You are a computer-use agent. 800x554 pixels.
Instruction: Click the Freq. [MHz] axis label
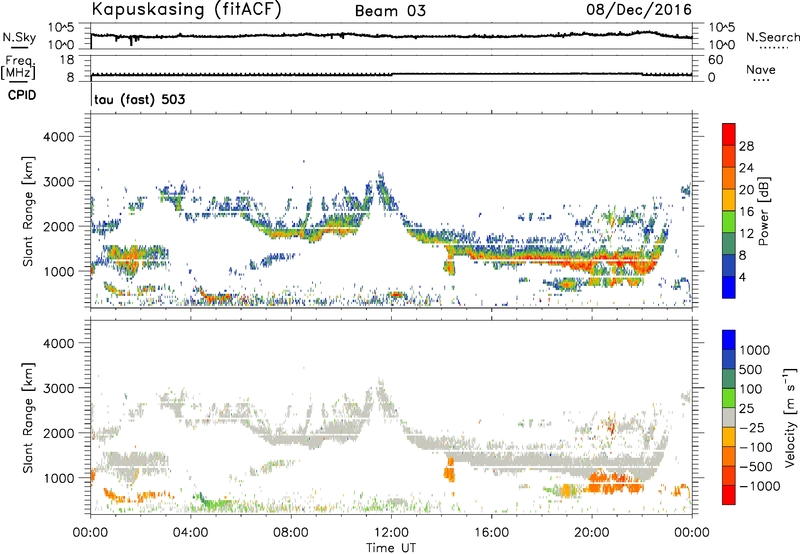click(x=18, y=68)
